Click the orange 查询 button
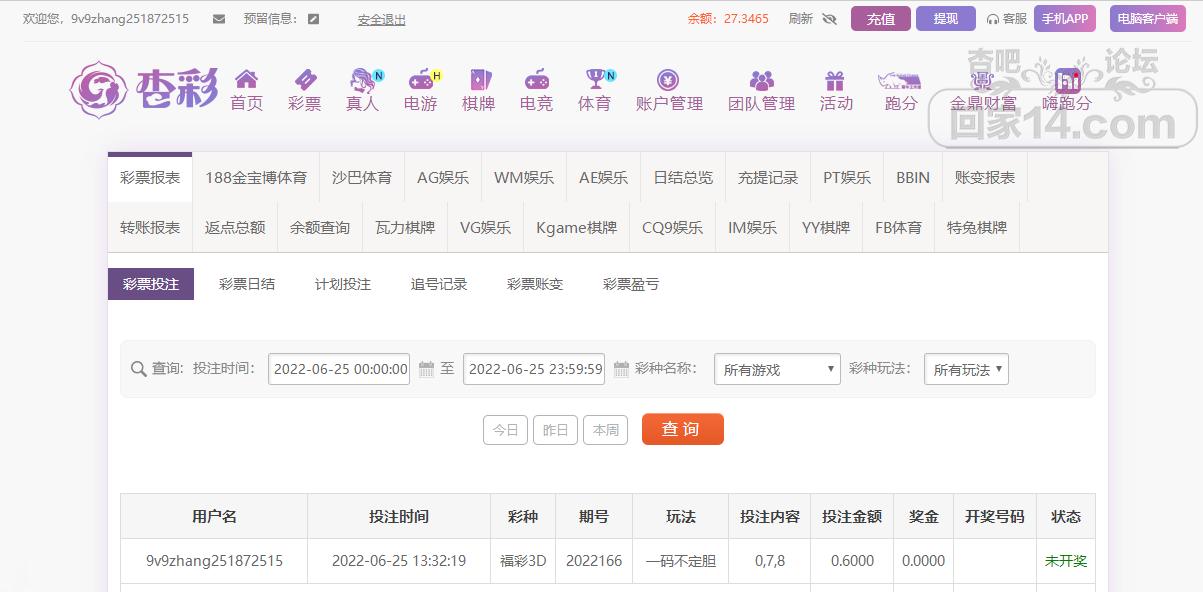Screen dimensions: 1203x592 pyautogui.click(x=682, y=429)
